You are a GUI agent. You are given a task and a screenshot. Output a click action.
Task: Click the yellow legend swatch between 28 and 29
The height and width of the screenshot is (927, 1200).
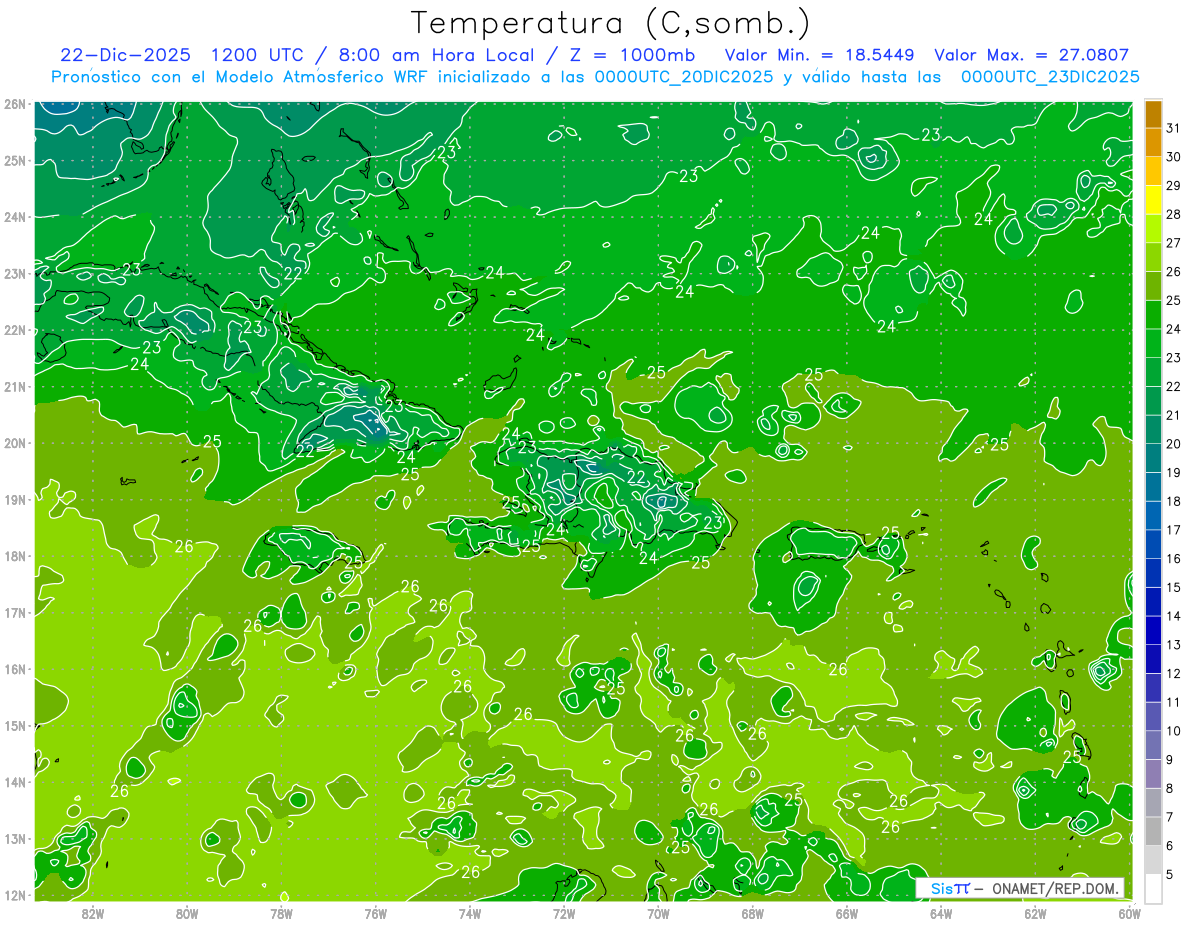pos(1153,200)
